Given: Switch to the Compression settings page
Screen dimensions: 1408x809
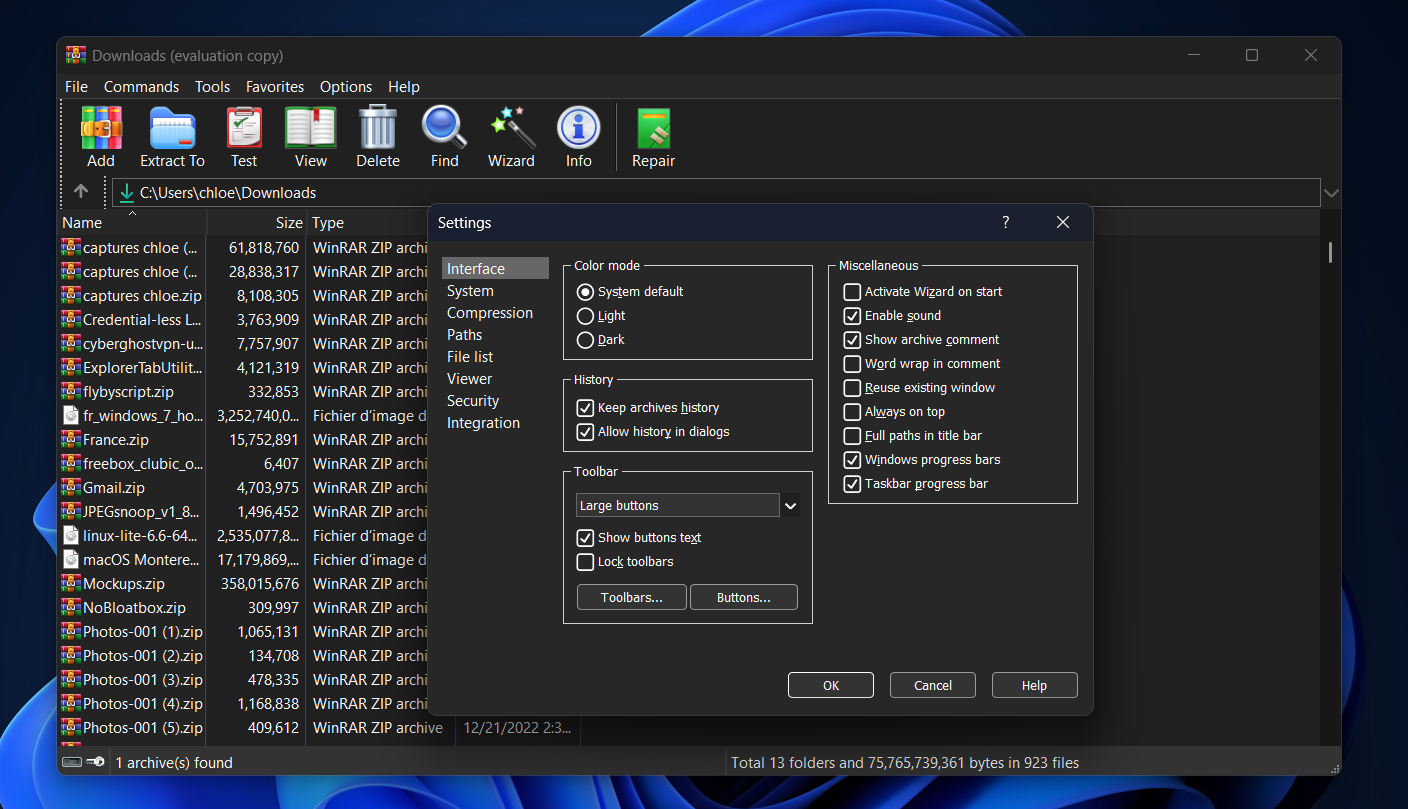Looking at the screenshot, I should (x=490, y=312).
